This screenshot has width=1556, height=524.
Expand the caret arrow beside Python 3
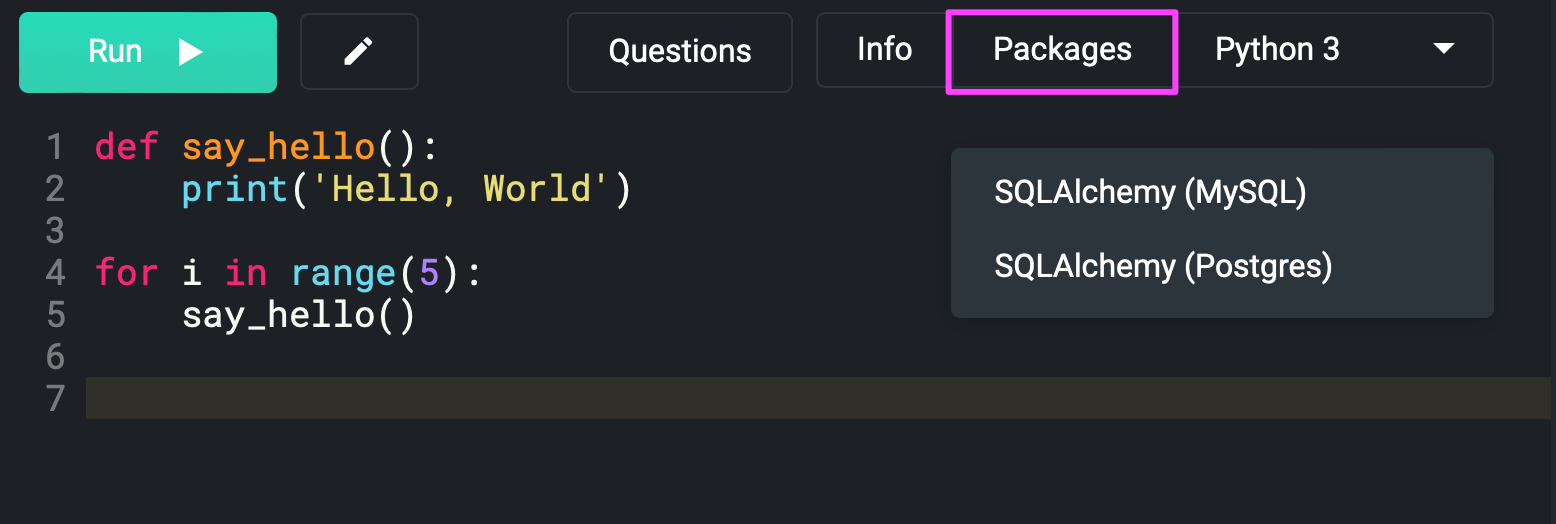coord(1443,49)
